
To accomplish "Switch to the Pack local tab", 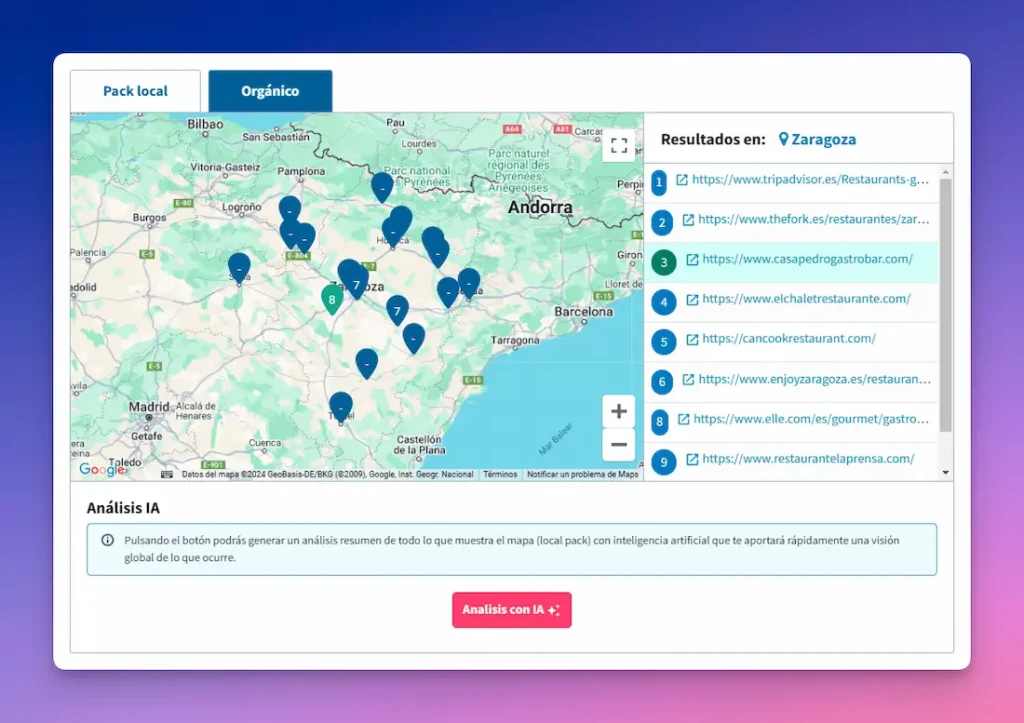I will (x=135, y=90).
